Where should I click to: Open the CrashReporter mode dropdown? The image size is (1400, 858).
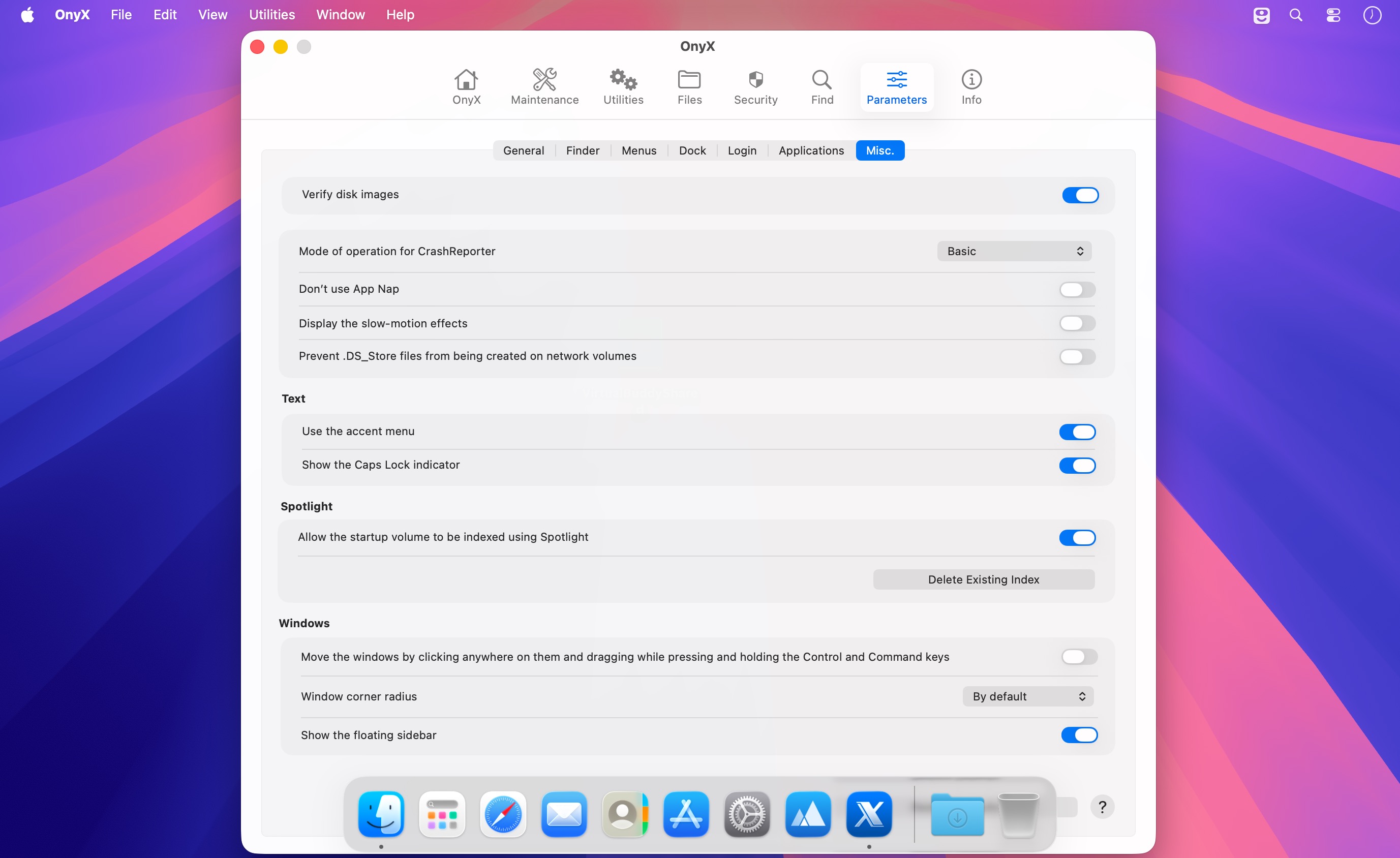point(1014,251)
